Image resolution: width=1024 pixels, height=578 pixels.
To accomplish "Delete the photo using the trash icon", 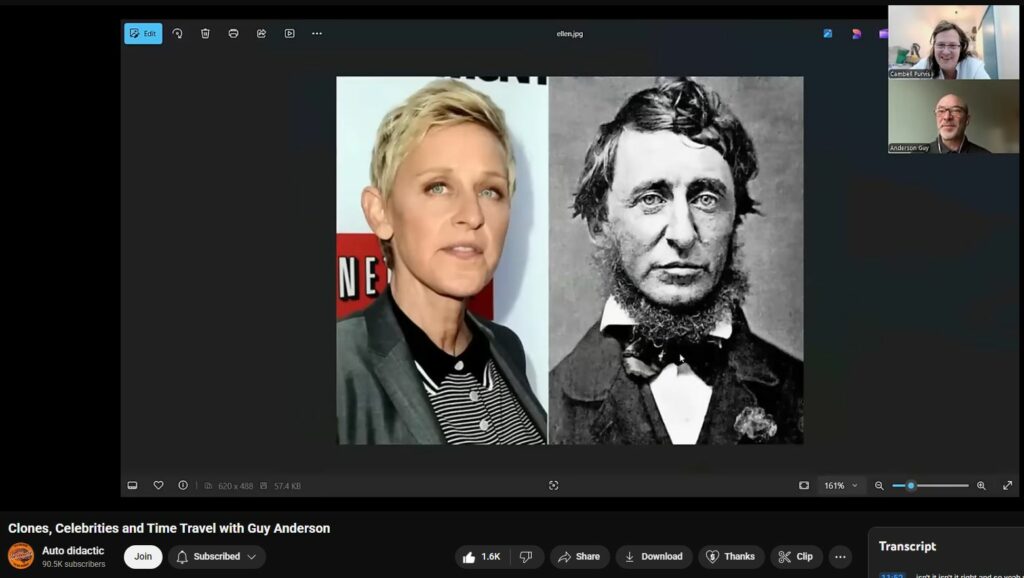I will [205, 33].
